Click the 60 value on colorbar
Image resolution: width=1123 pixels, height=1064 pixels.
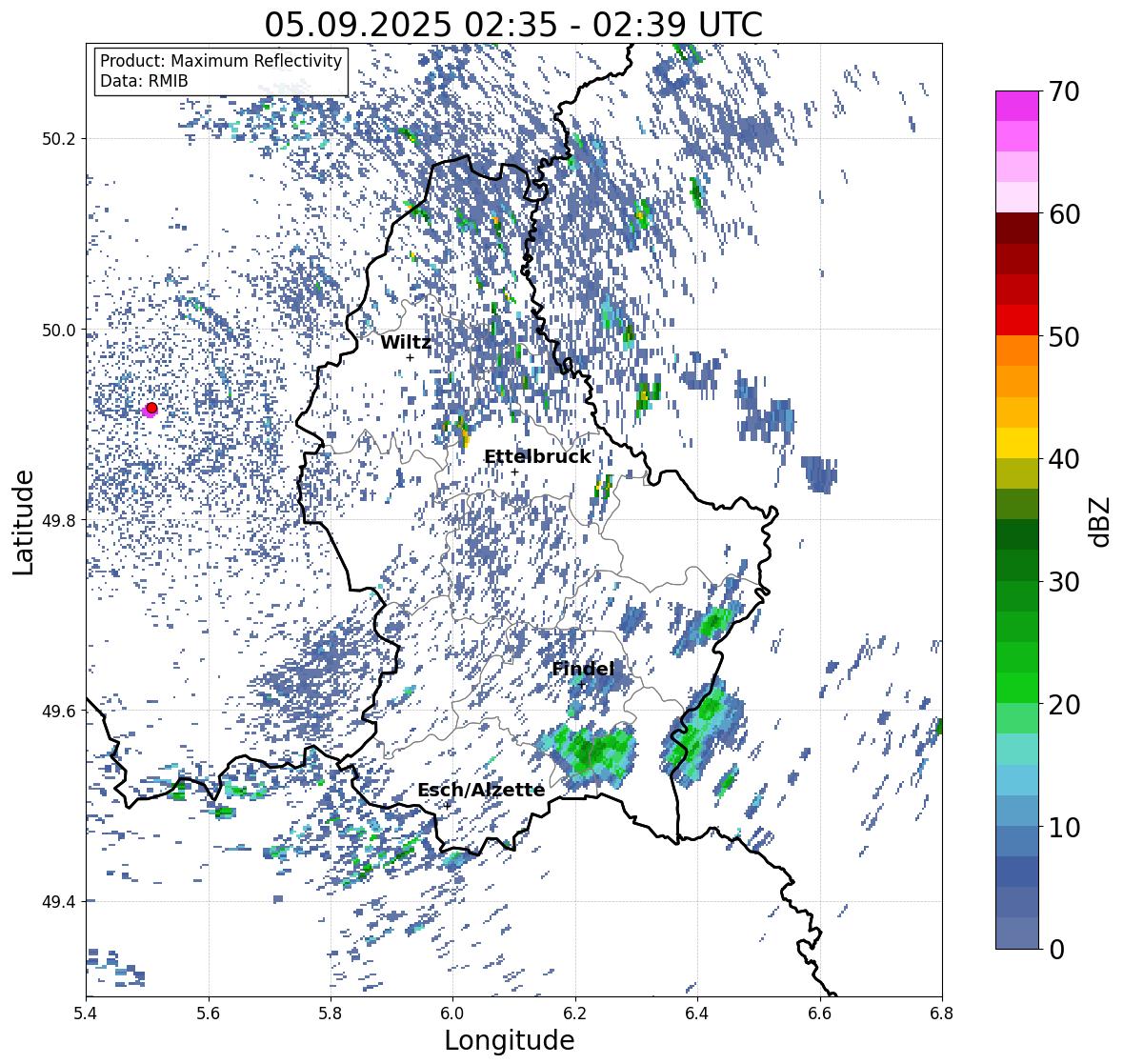(x=1063, y=214)
